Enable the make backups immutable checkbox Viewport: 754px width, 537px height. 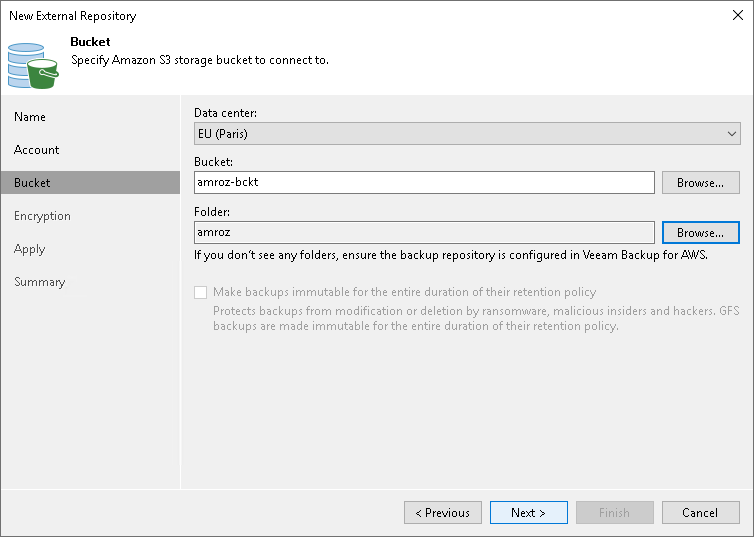201,292
